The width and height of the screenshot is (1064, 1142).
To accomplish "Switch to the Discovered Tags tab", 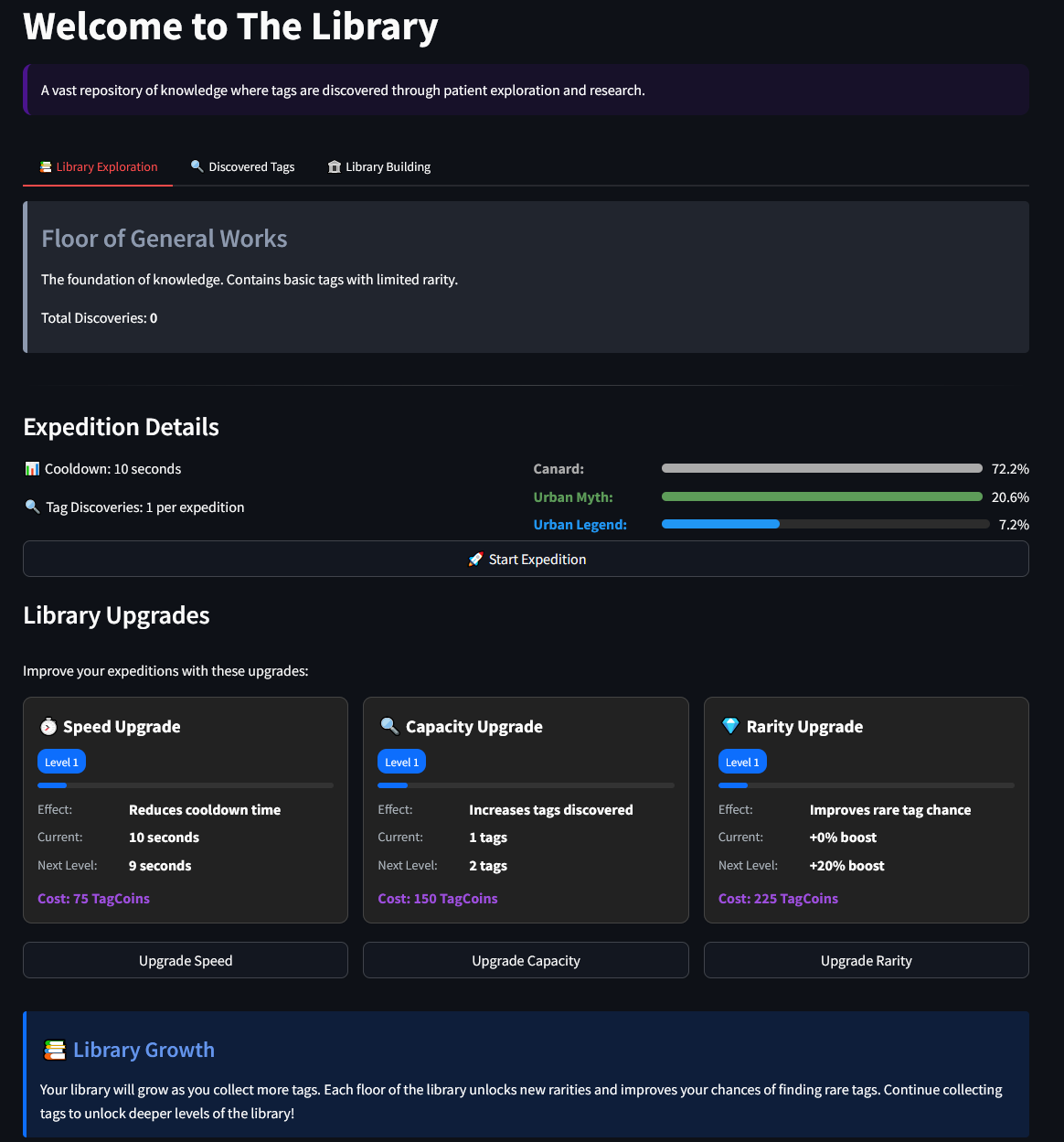I will [243, 167].
